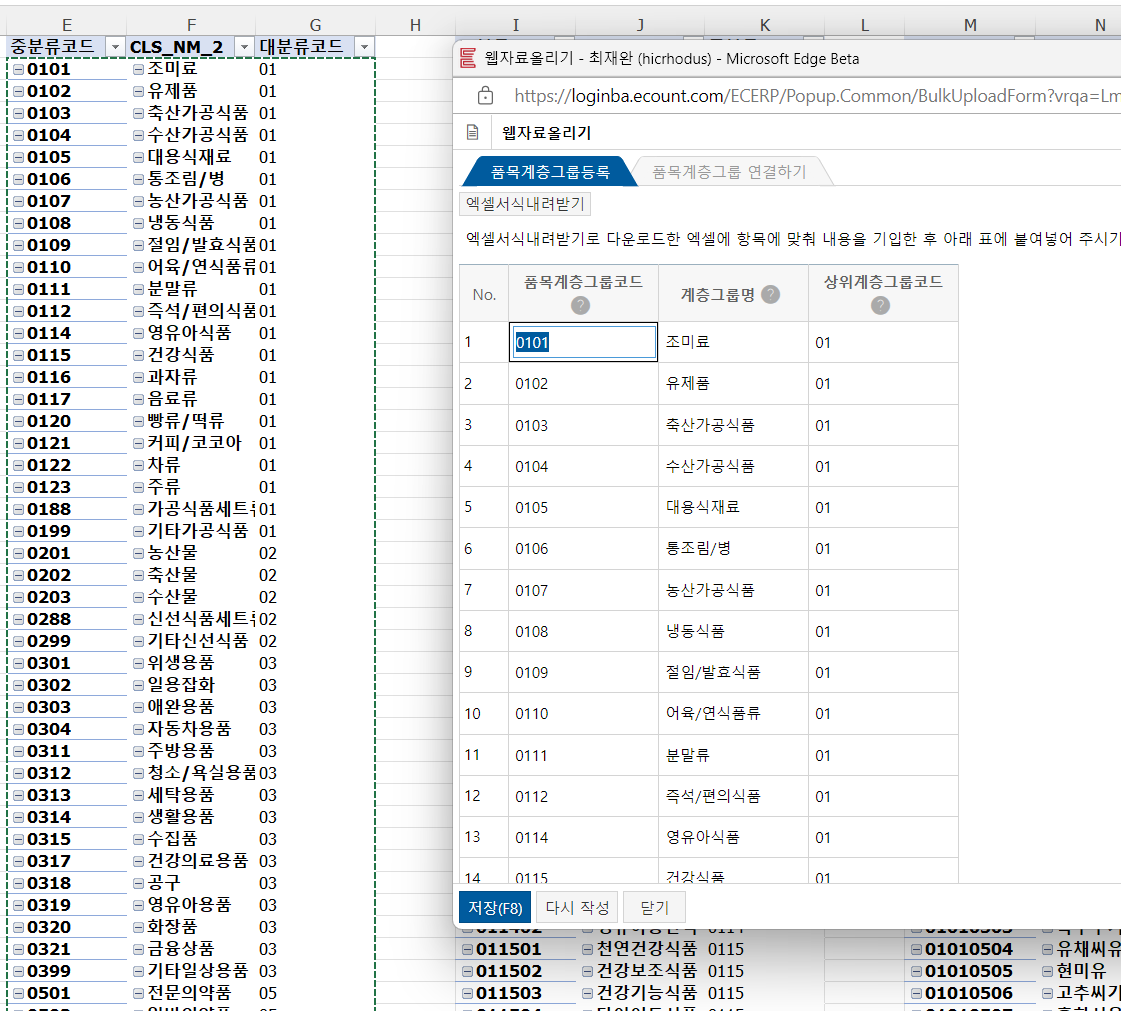Click Excel cell 건강의료용품
Screen dimensions: 1121x1011
tap(192, 862)
